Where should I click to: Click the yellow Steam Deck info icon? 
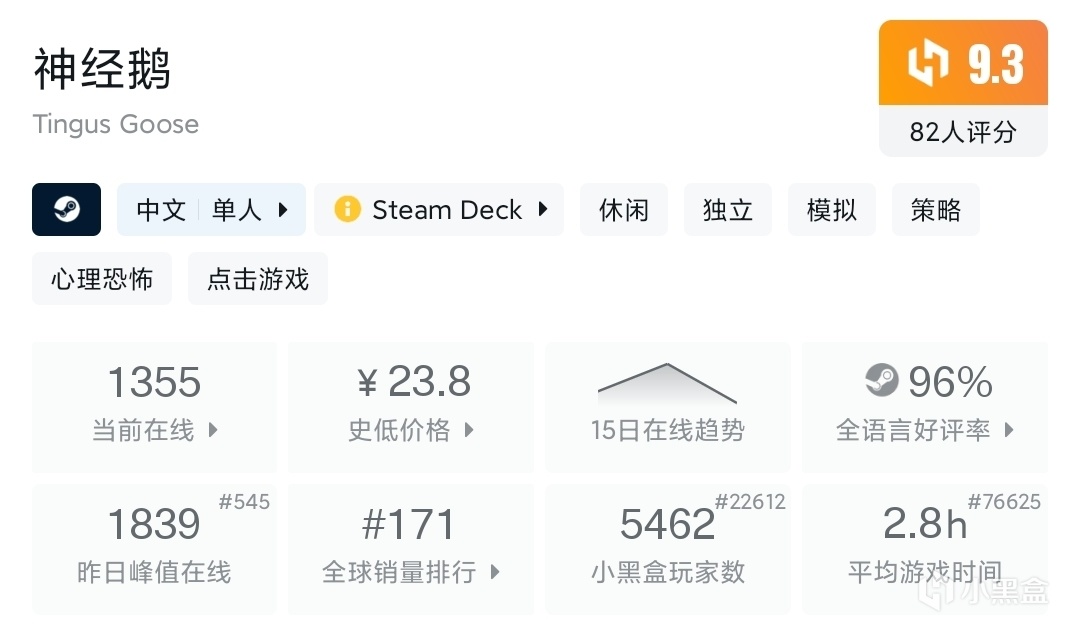(347, 209)
